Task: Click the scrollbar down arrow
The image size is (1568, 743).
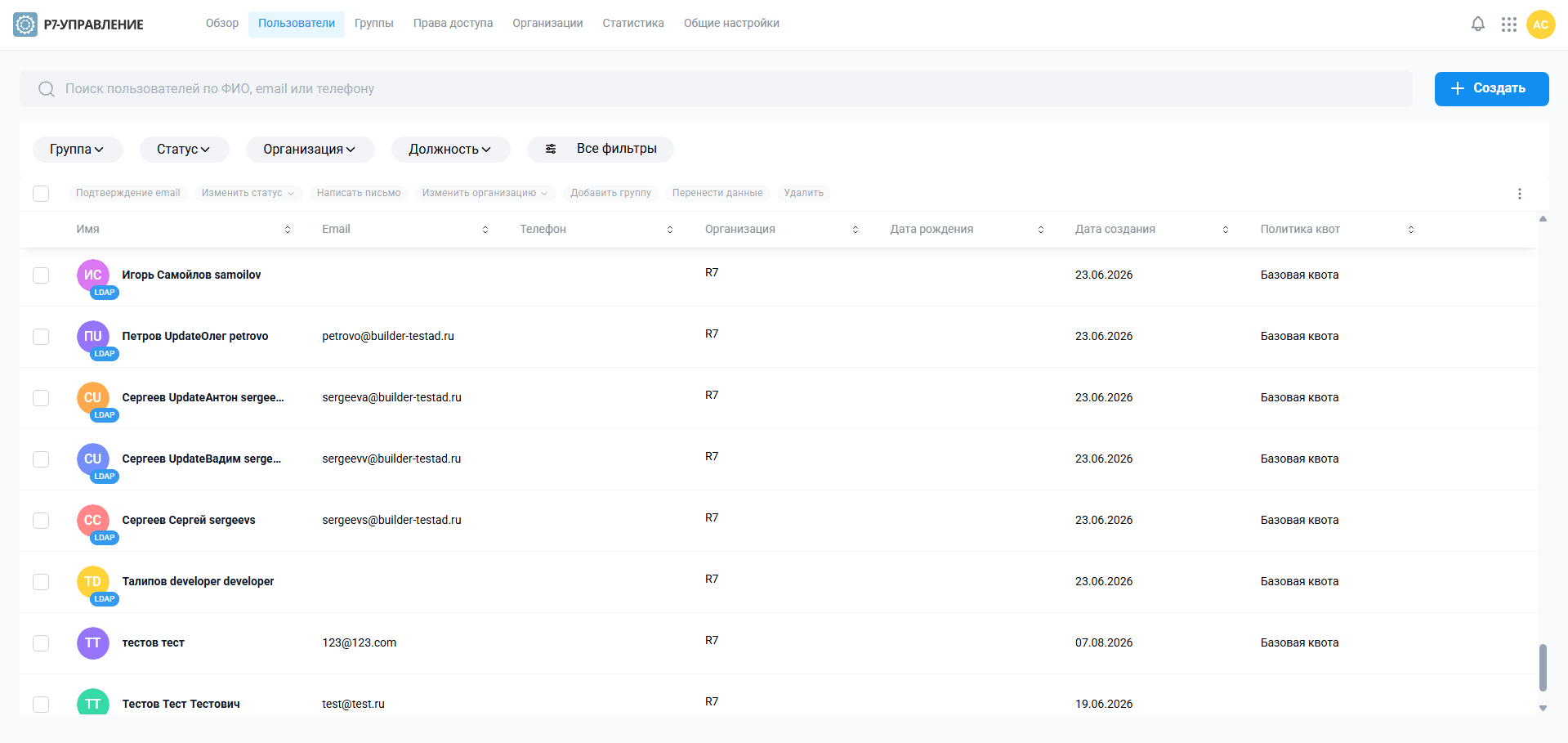Action: pyautogui.click(x=1543, y=709)
